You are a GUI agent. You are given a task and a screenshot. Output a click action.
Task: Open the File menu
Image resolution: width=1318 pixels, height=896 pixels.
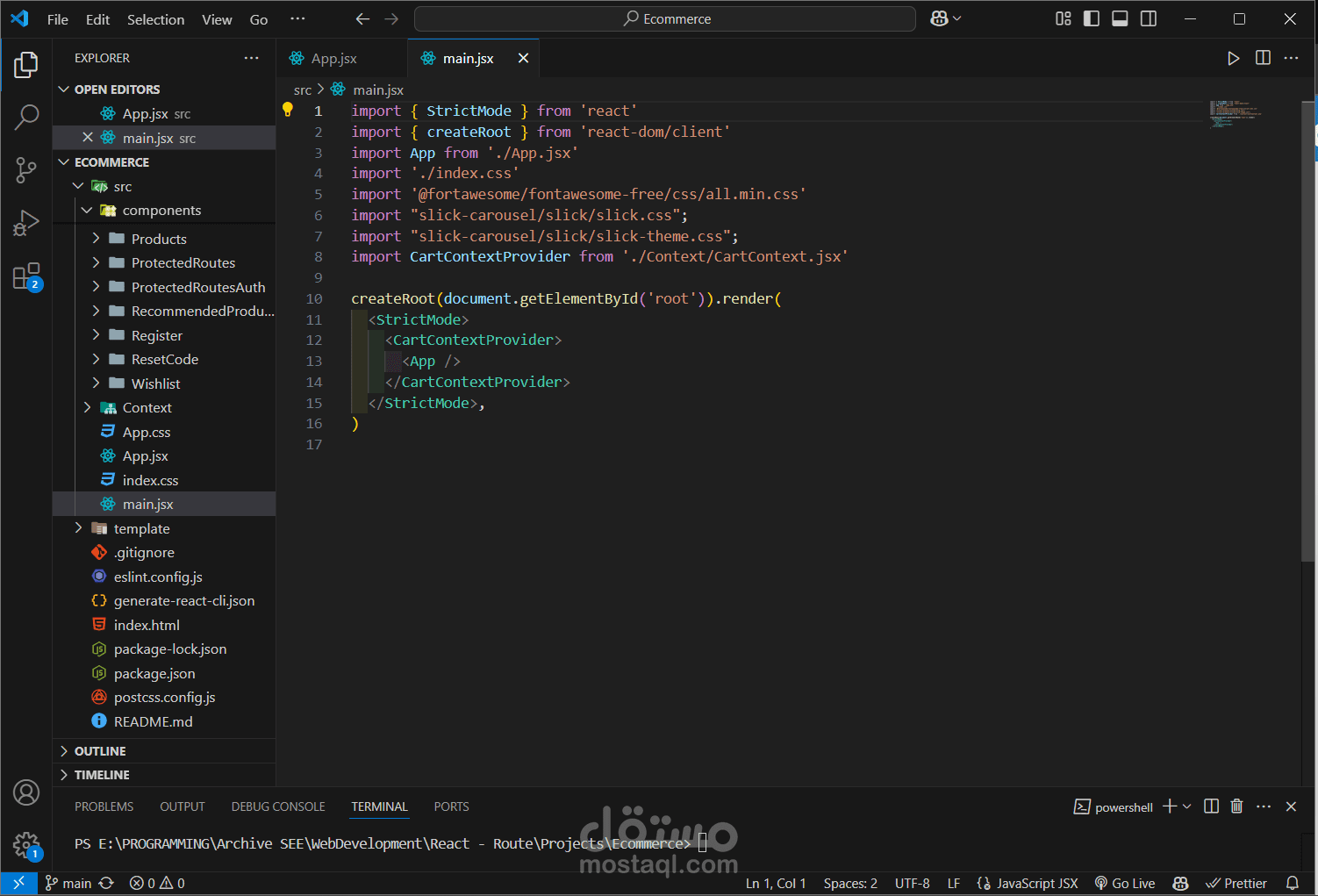pos(58,19)
